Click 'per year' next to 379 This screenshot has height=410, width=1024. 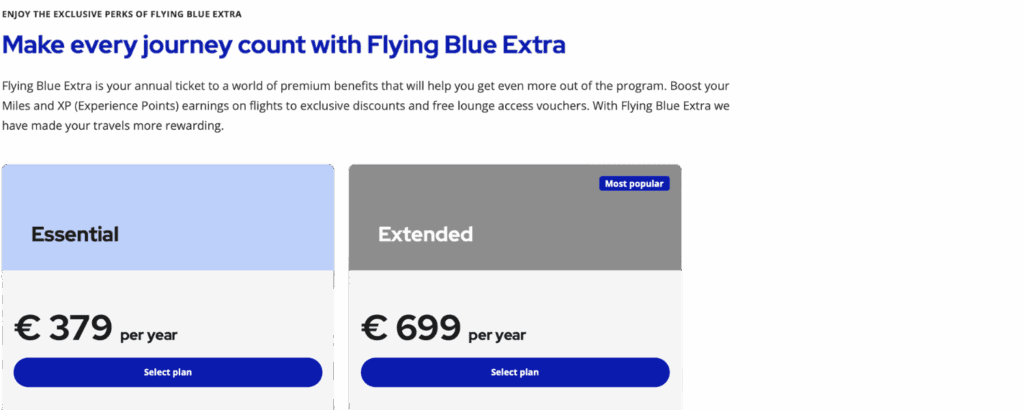tap(148, 335)
